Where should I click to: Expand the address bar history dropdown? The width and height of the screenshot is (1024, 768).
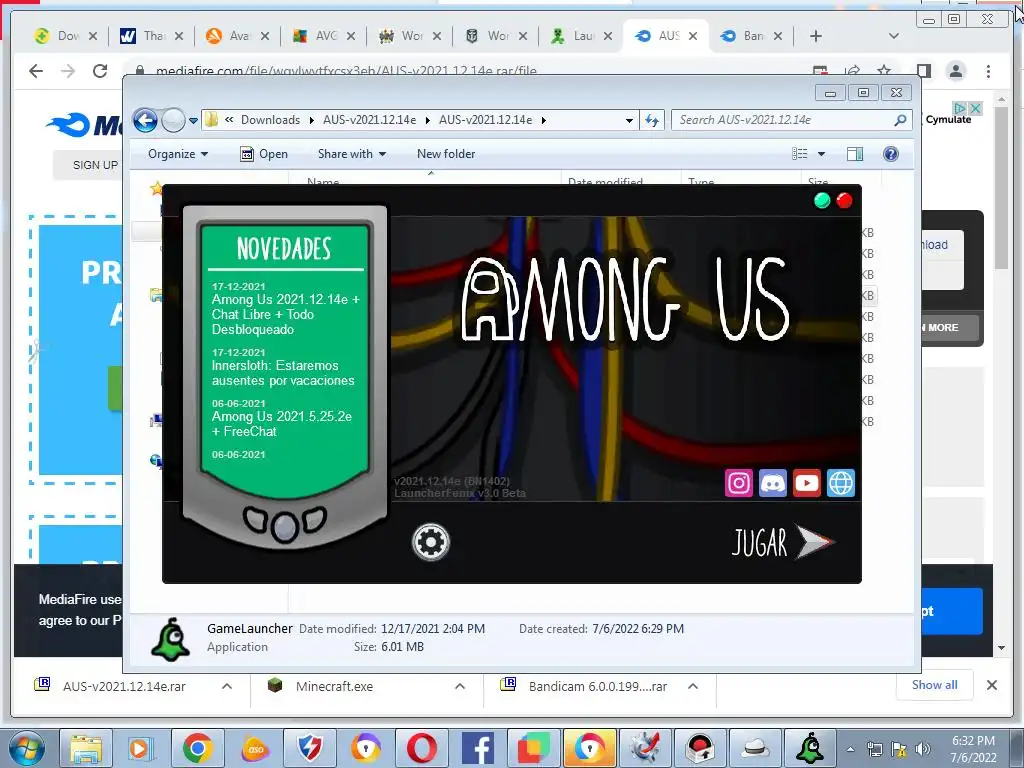(x=629, y=120)
